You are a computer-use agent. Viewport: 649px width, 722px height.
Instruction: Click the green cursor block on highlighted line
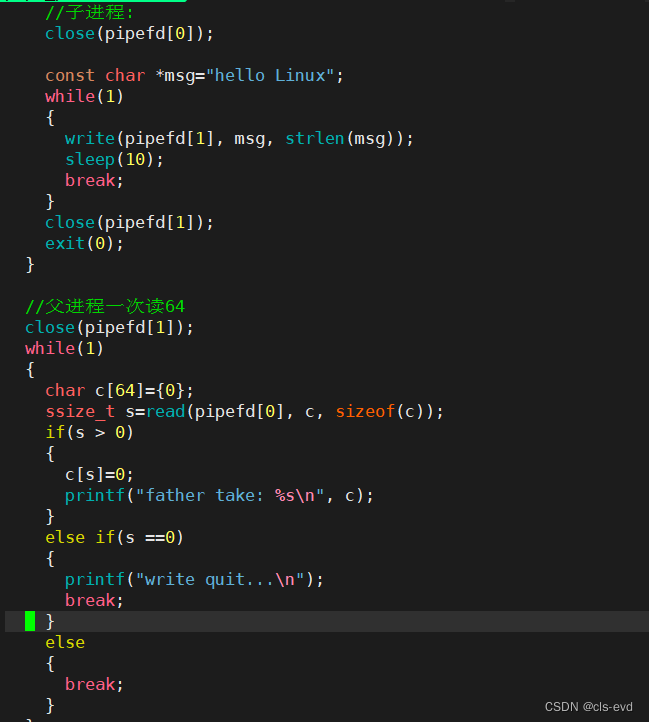coord(30,621)
